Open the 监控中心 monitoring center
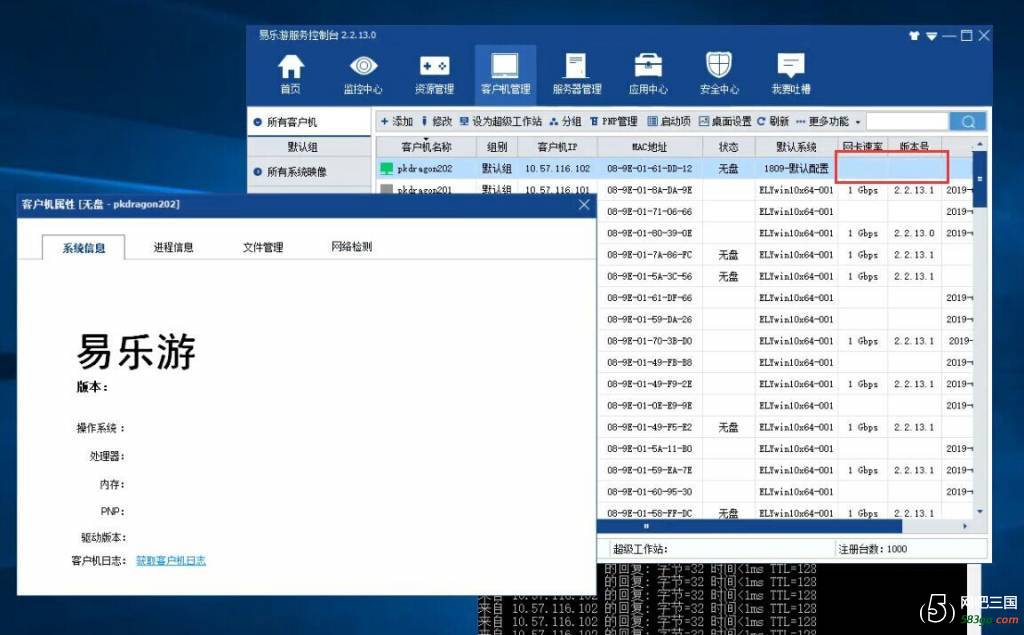 (363, 75)
